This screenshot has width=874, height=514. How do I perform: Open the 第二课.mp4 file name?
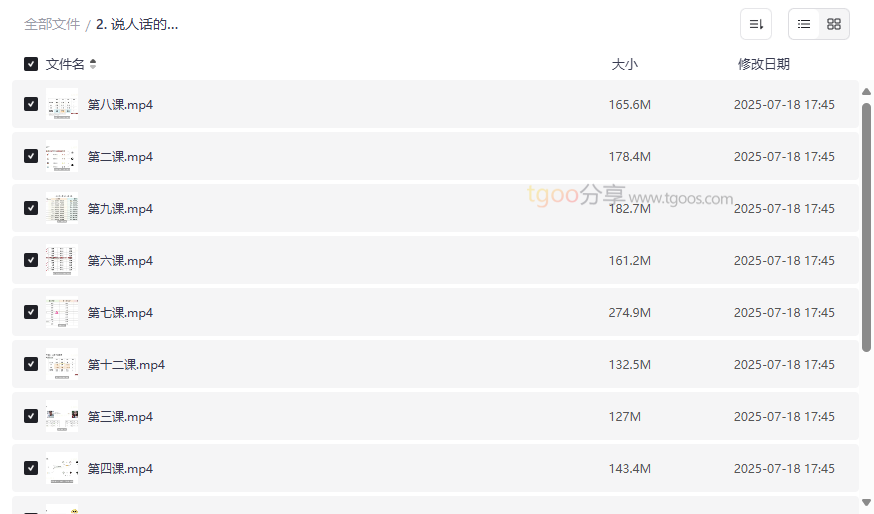120,156
